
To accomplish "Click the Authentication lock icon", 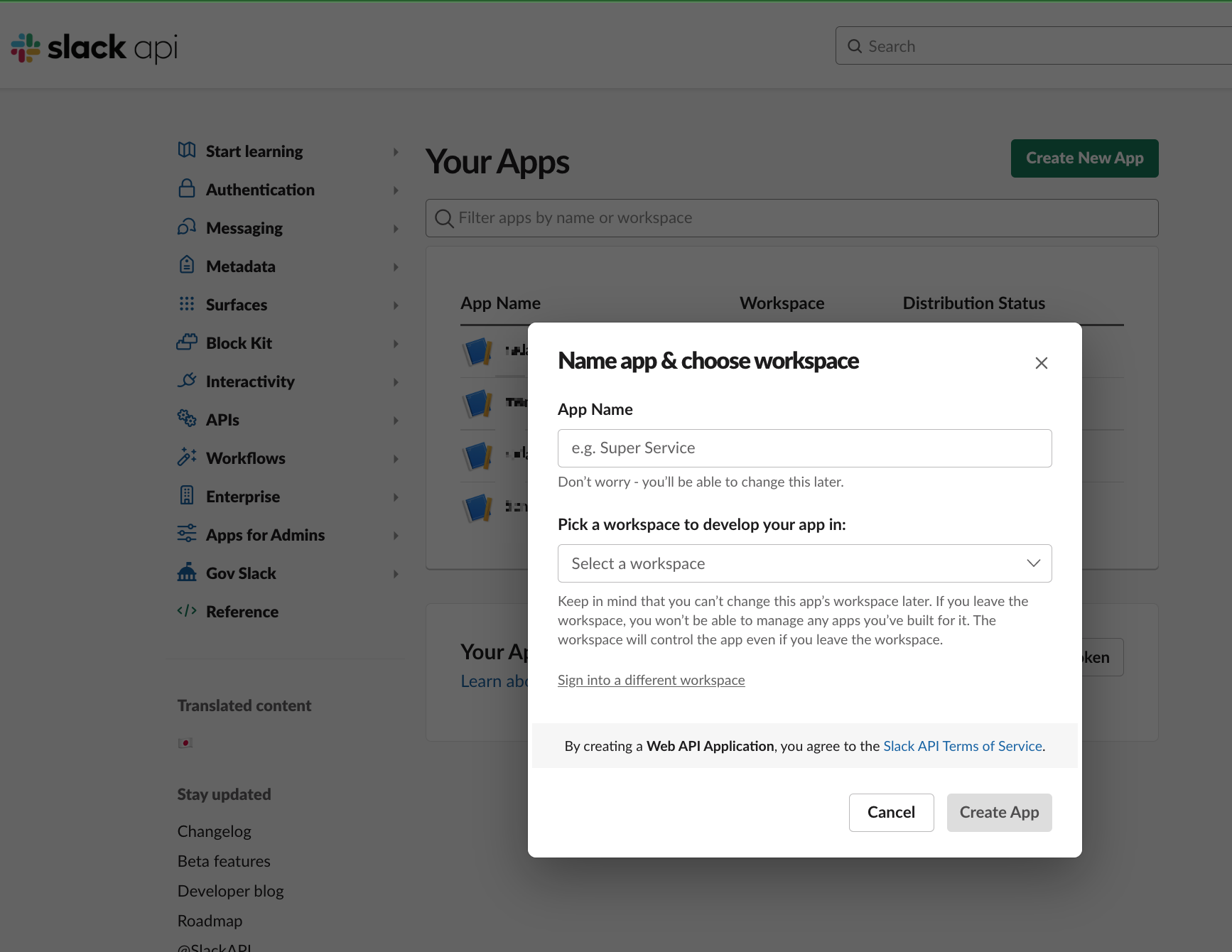I will point(187,188).
